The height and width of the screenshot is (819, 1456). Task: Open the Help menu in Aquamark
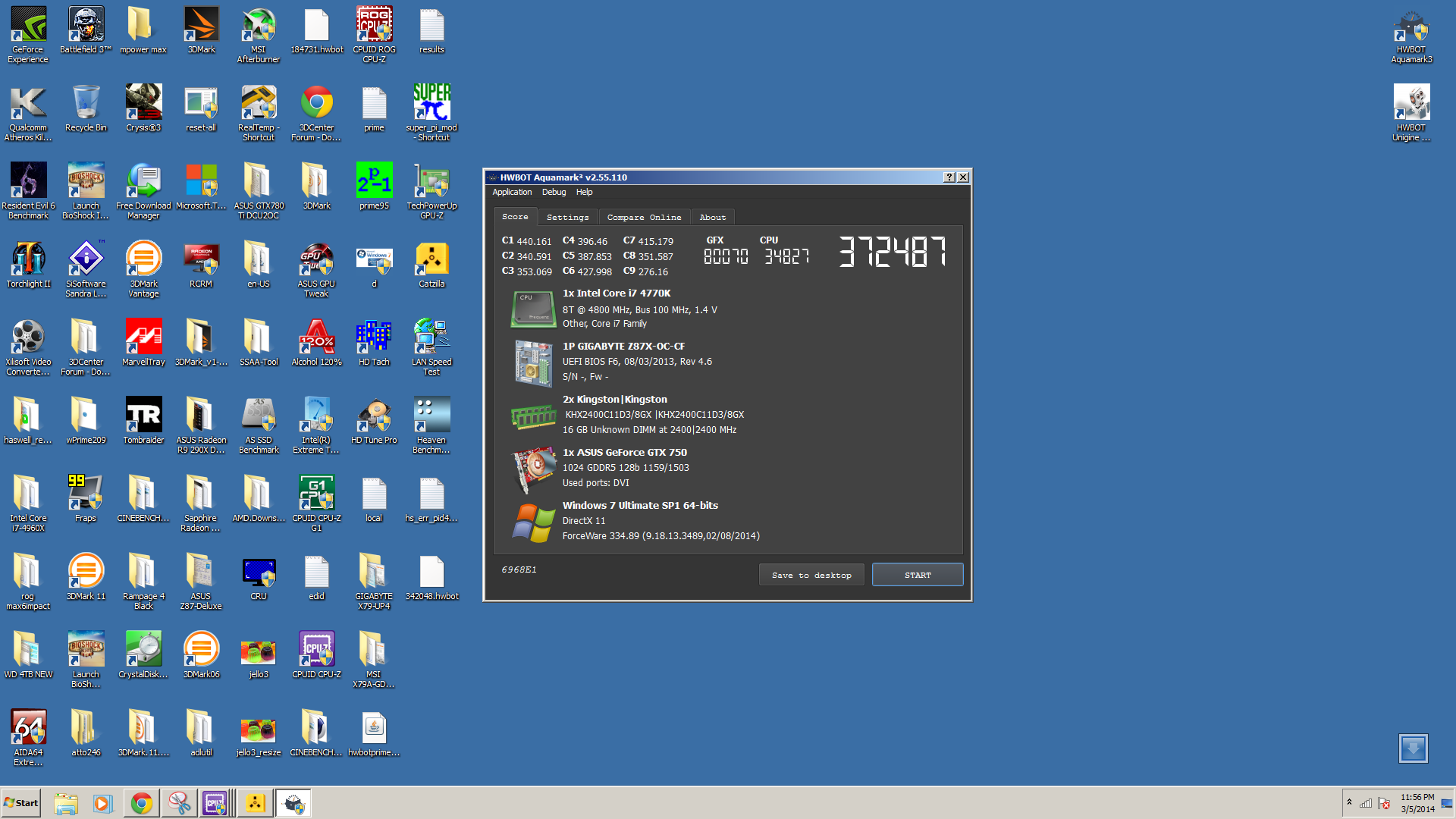coord(584,193)
